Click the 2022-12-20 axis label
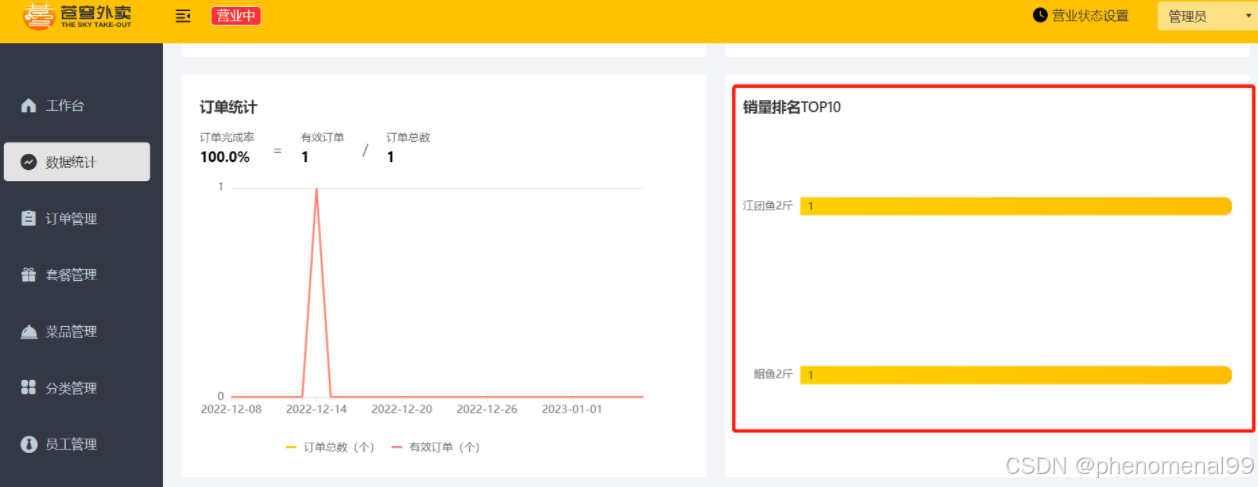The width and height of the screenshot is (1258, 487). [402, 409]
